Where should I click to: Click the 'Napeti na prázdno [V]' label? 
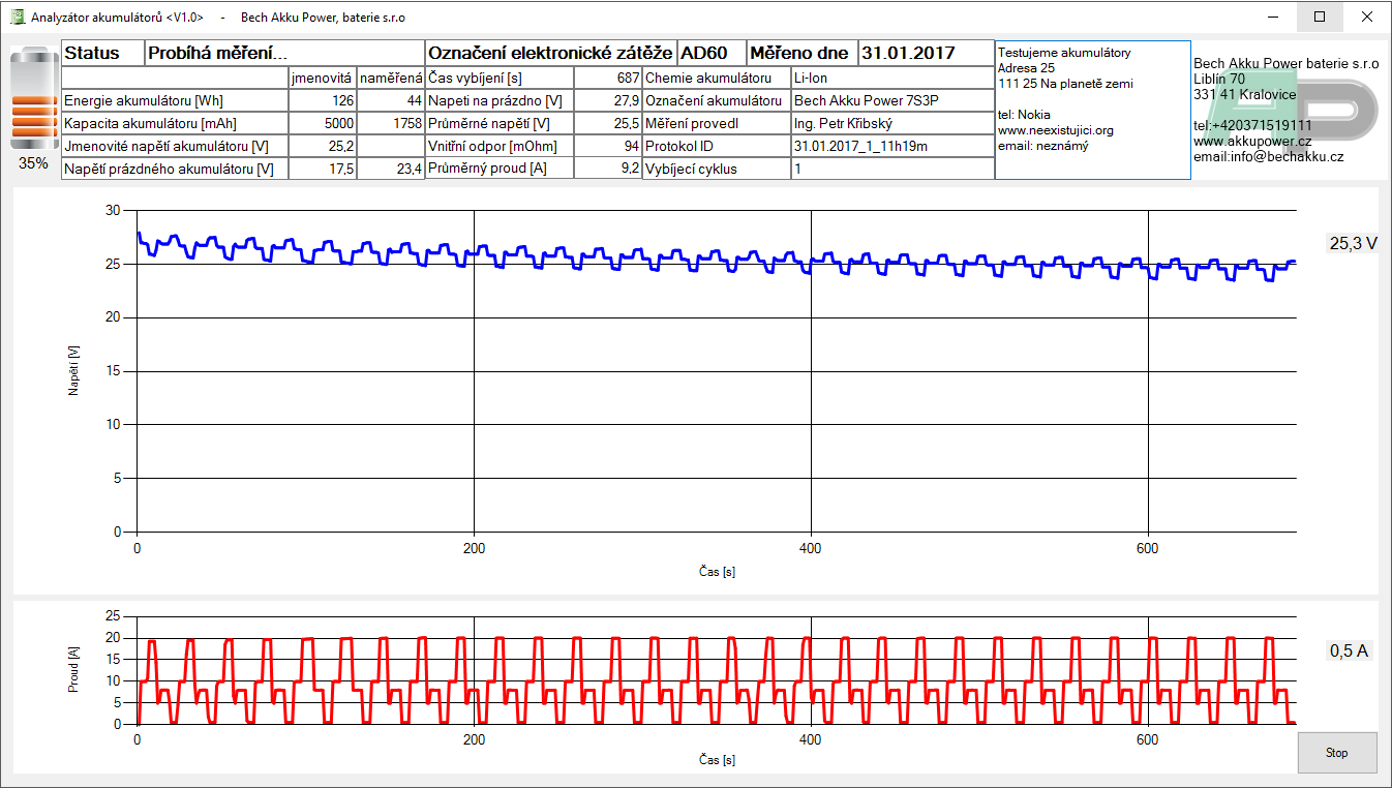494,100
